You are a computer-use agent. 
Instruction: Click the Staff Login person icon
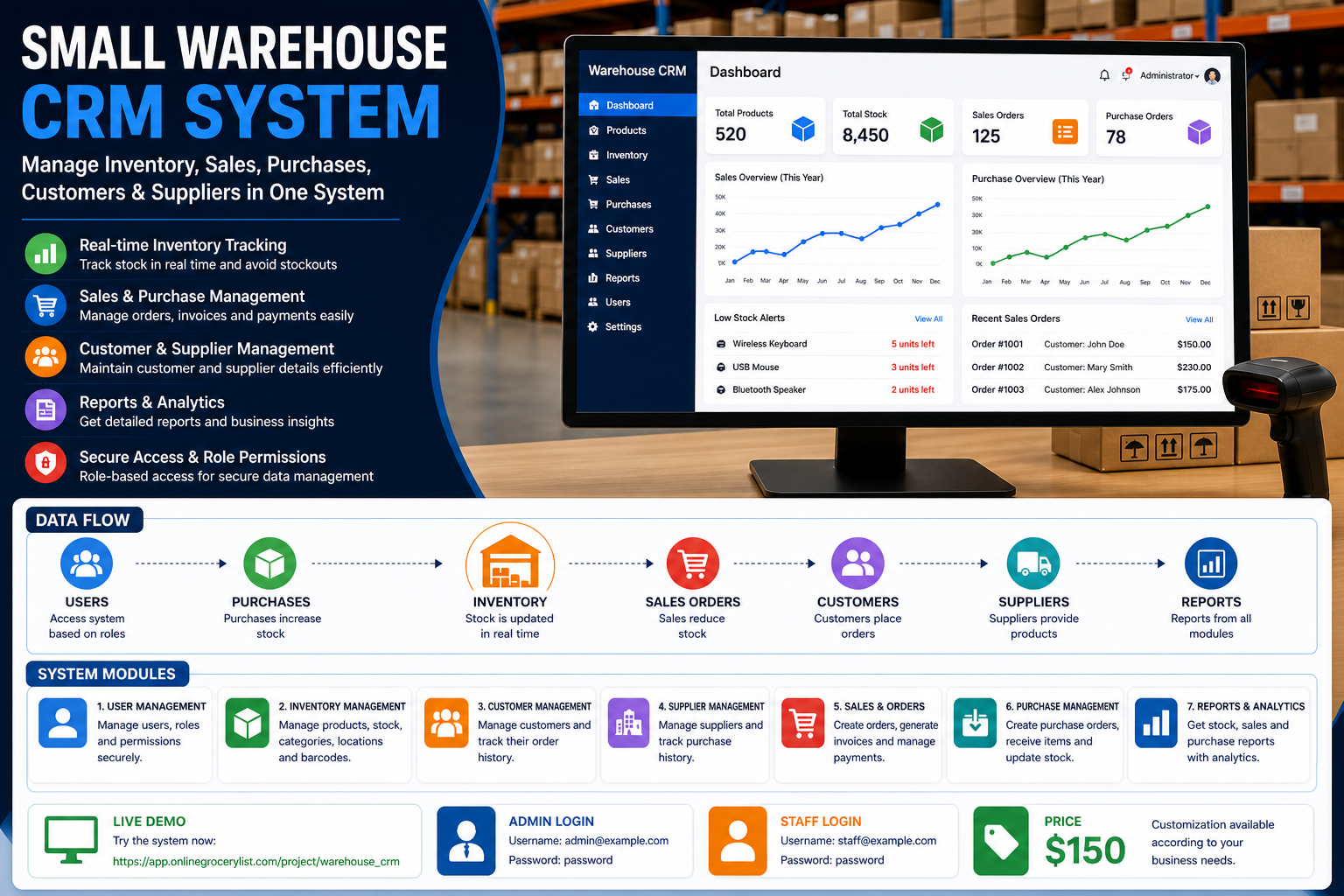click(x=738, y=841)
